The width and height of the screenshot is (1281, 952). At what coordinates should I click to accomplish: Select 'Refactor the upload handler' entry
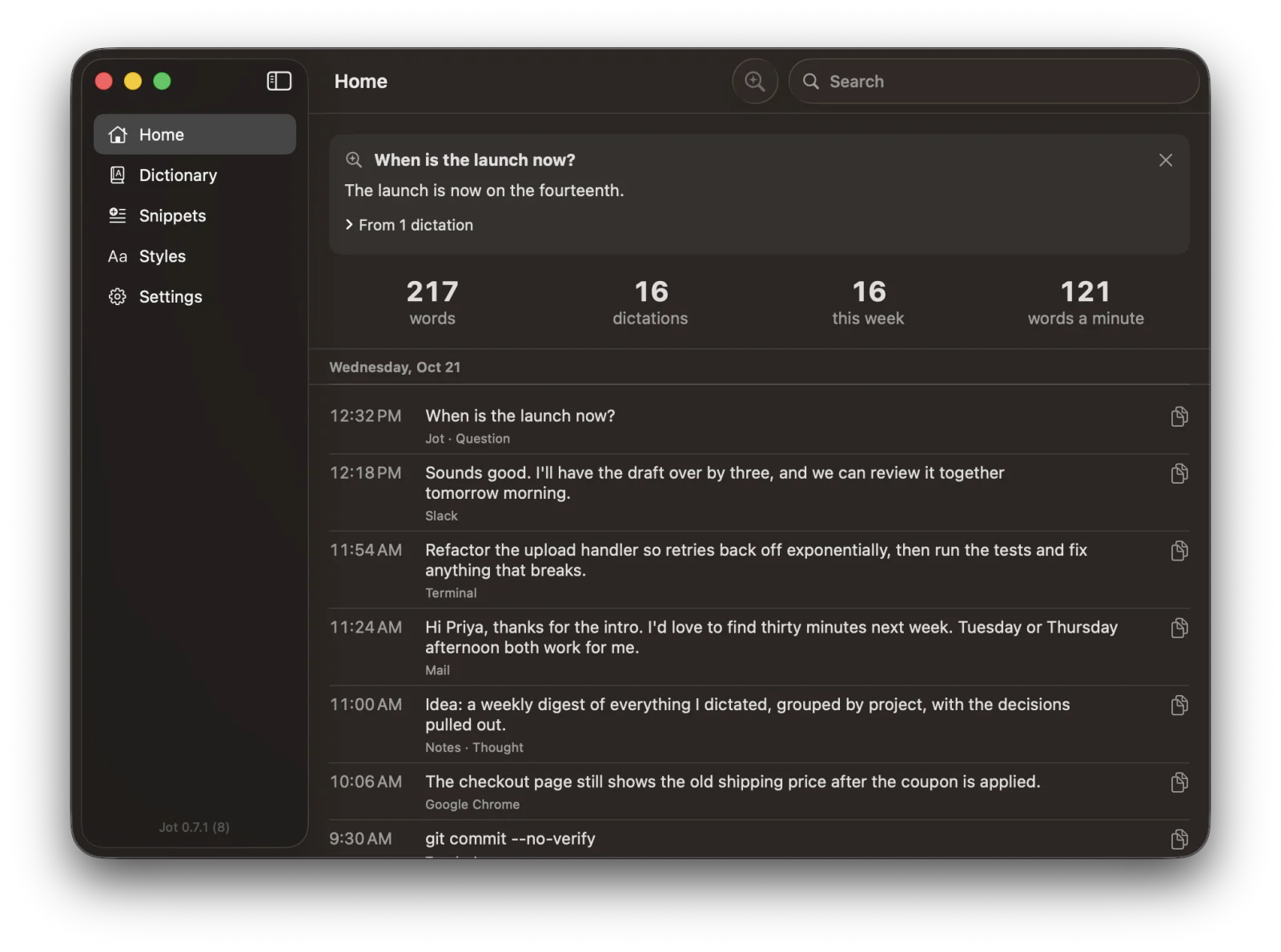coord(759,570)
